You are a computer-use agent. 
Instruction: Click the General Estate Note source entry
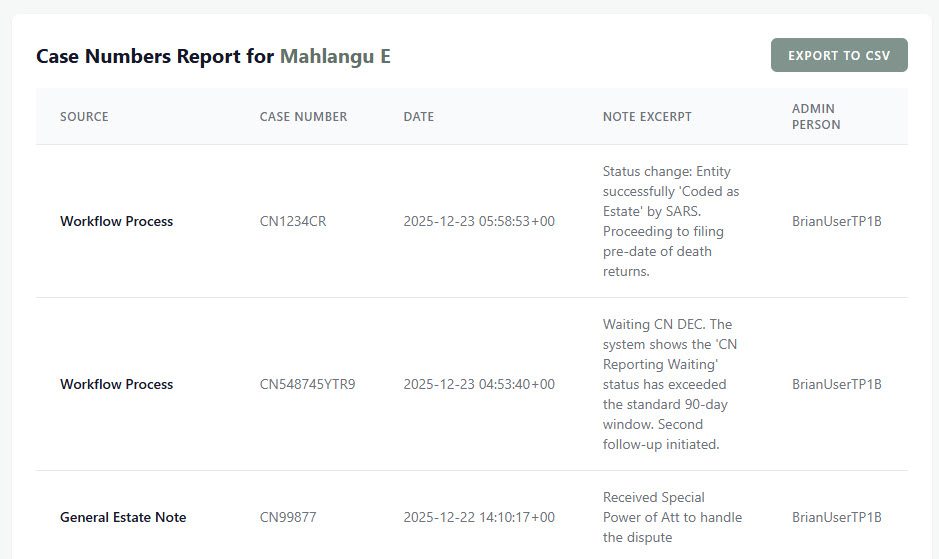pos(123,517)
